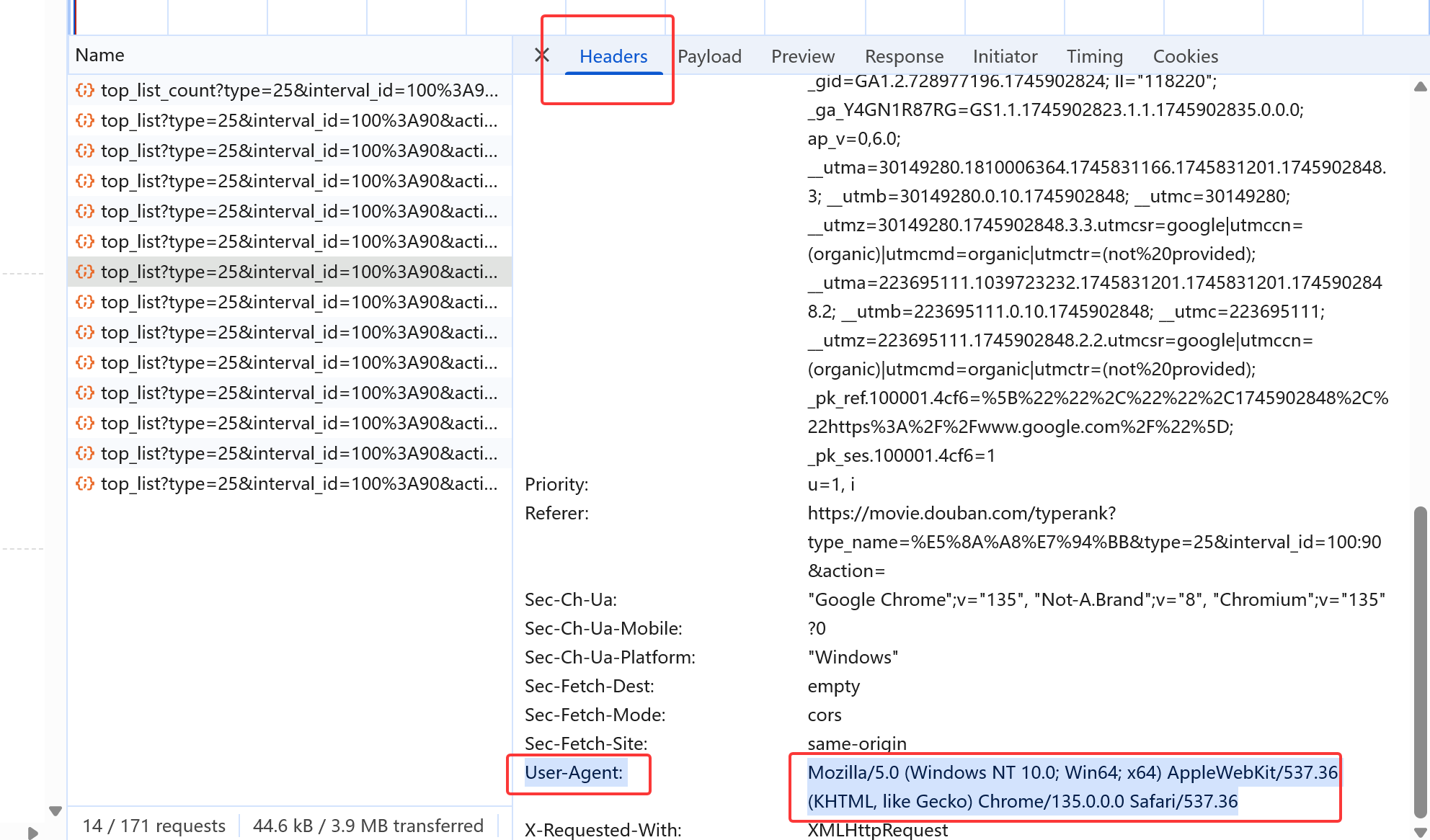The height and width of the screenshot is (840, 1430).
Task: Click right-pointing triangle at bottom-left corner
Action: pos(32,833)
